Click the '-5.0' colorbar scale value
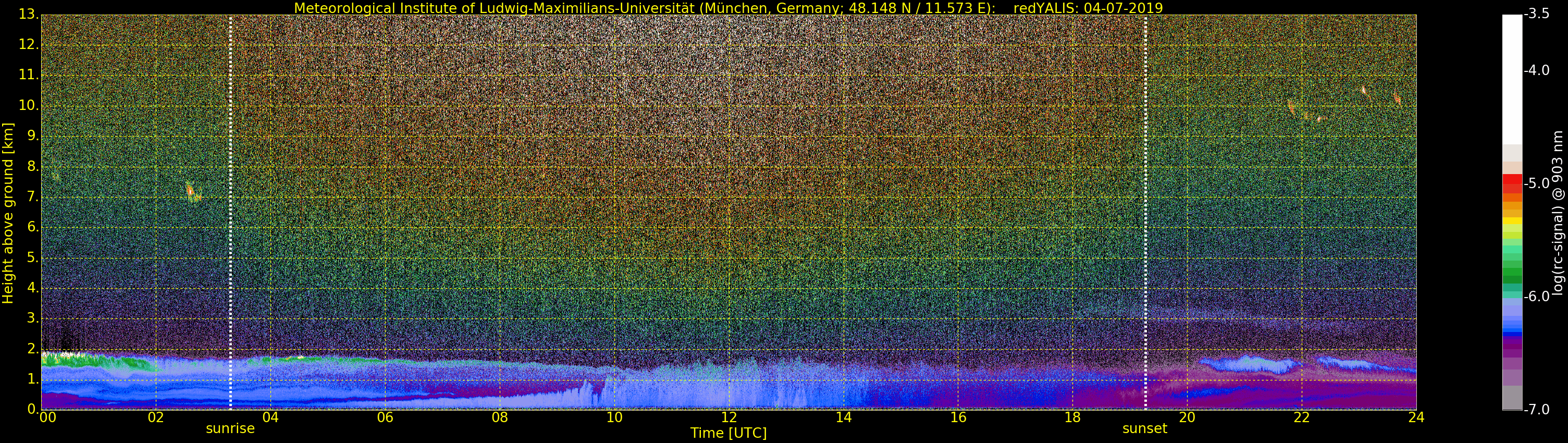The image size is (1568, 443). pyautogui.click(x=1536, y=183)
